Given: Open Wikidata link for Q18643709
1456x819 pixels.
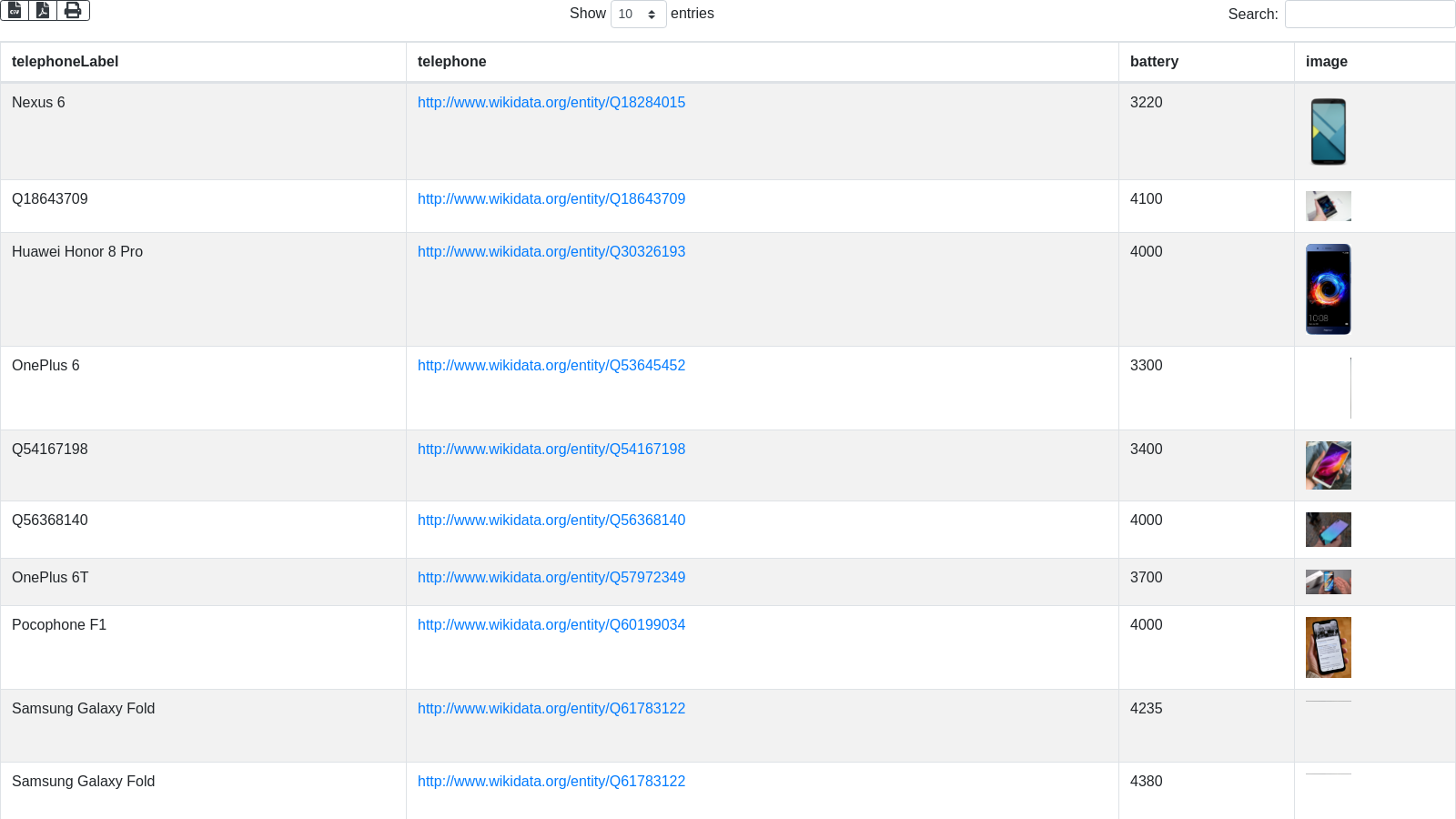Looking at the screenshot, I should (551, 199).
